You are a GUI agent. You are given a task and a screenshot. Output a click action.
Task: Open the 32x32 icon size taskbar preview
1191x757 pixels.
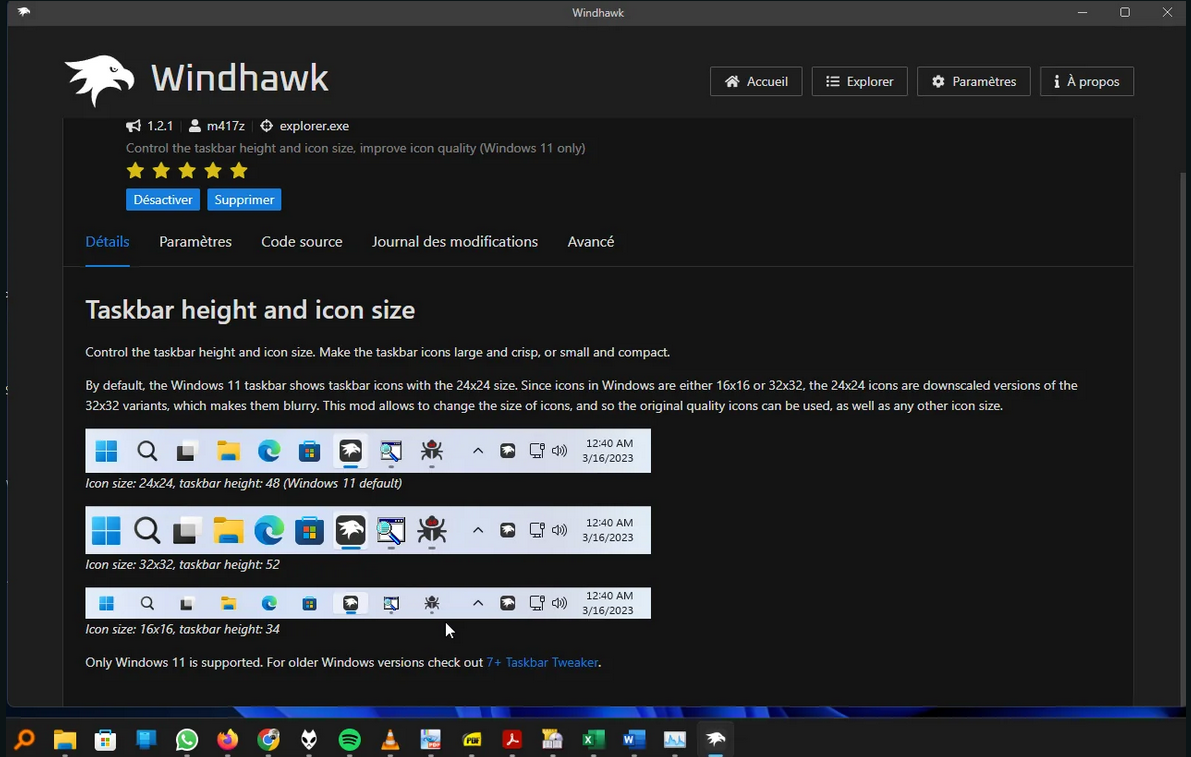pos(368,530)
